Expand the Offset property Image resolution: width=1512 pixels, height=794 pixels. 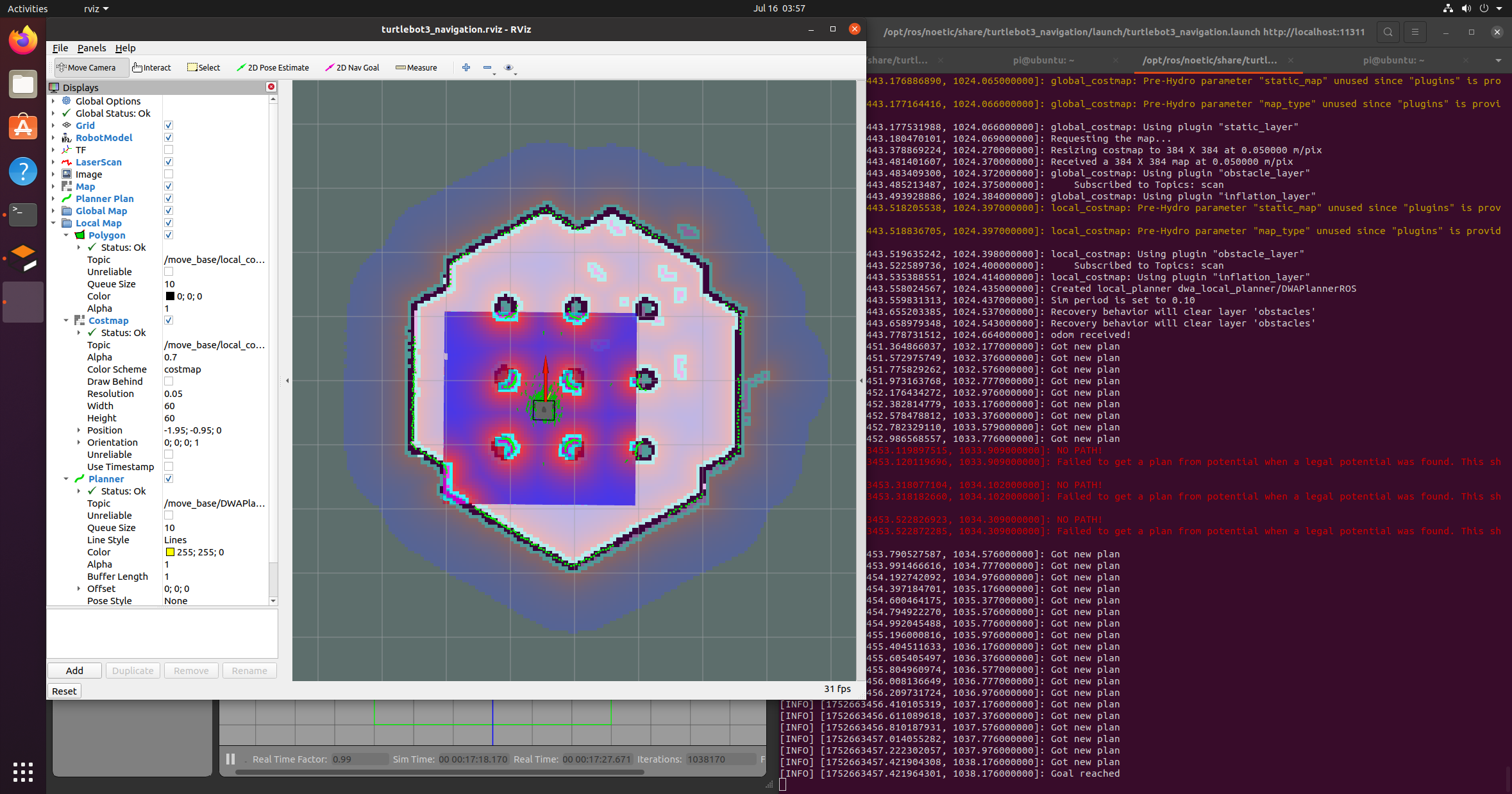pos(79,589)
